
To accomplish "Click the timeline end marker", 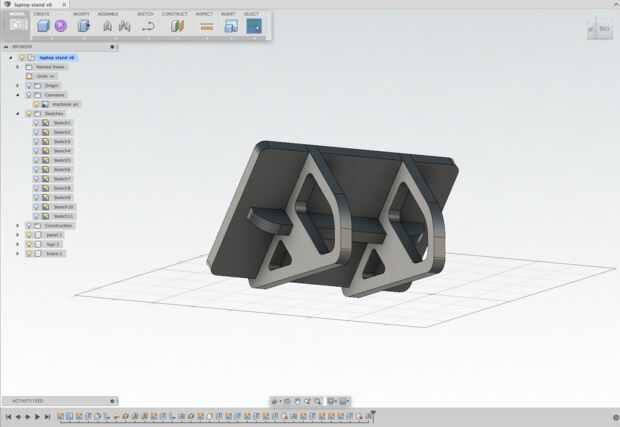I will click(x=372, y=415).
